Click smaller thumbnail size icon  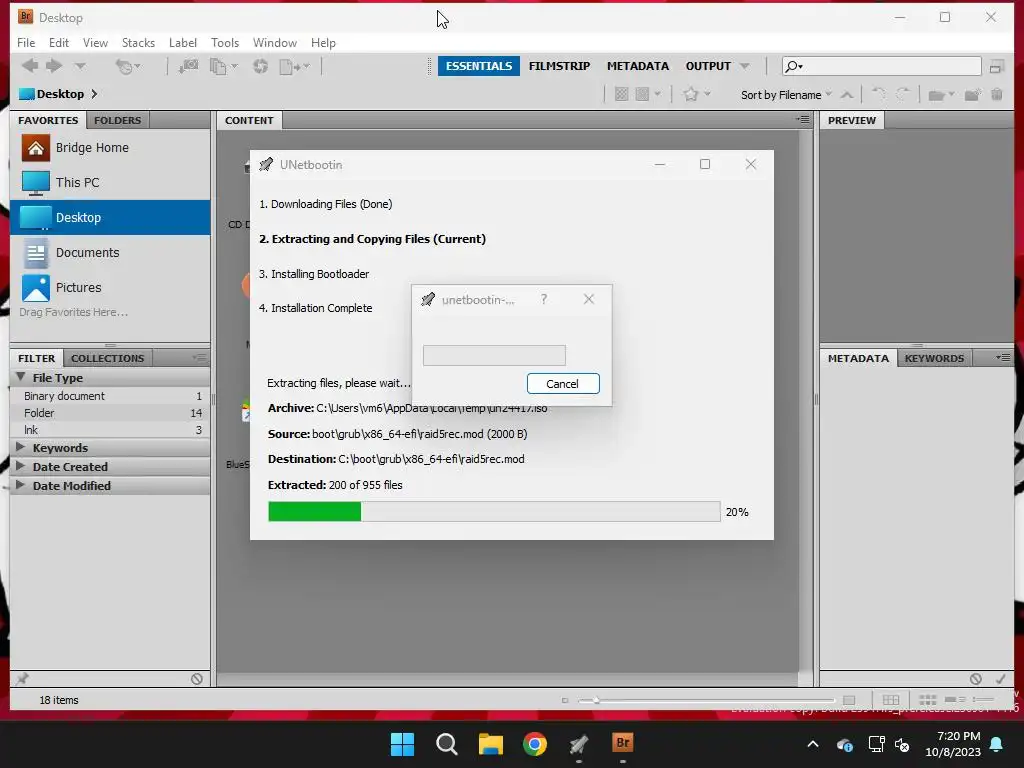click(565, 700)
